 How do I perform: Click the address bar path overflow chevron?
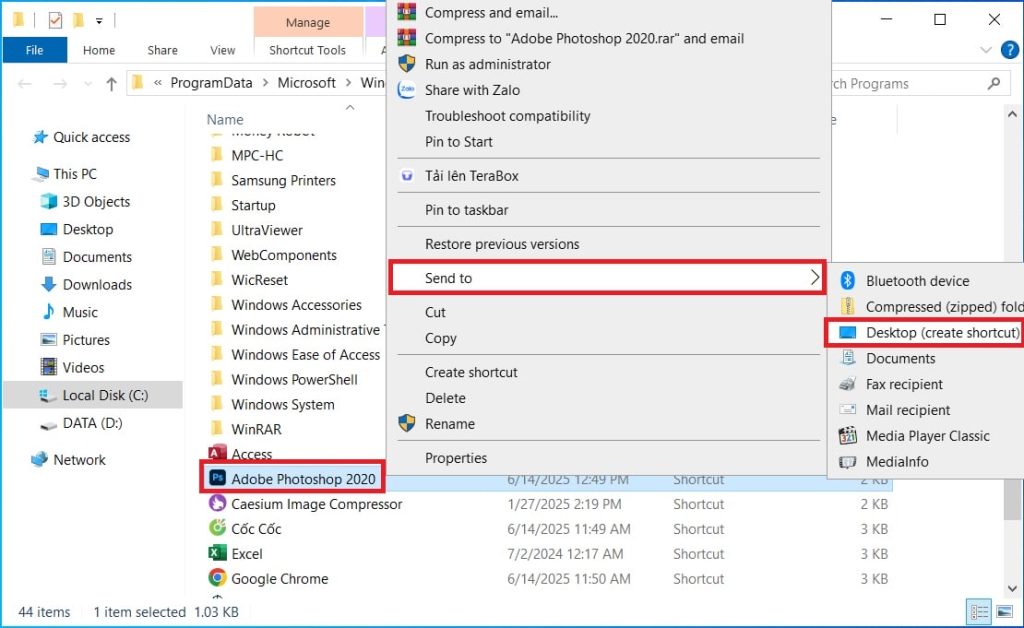[158, 83]
